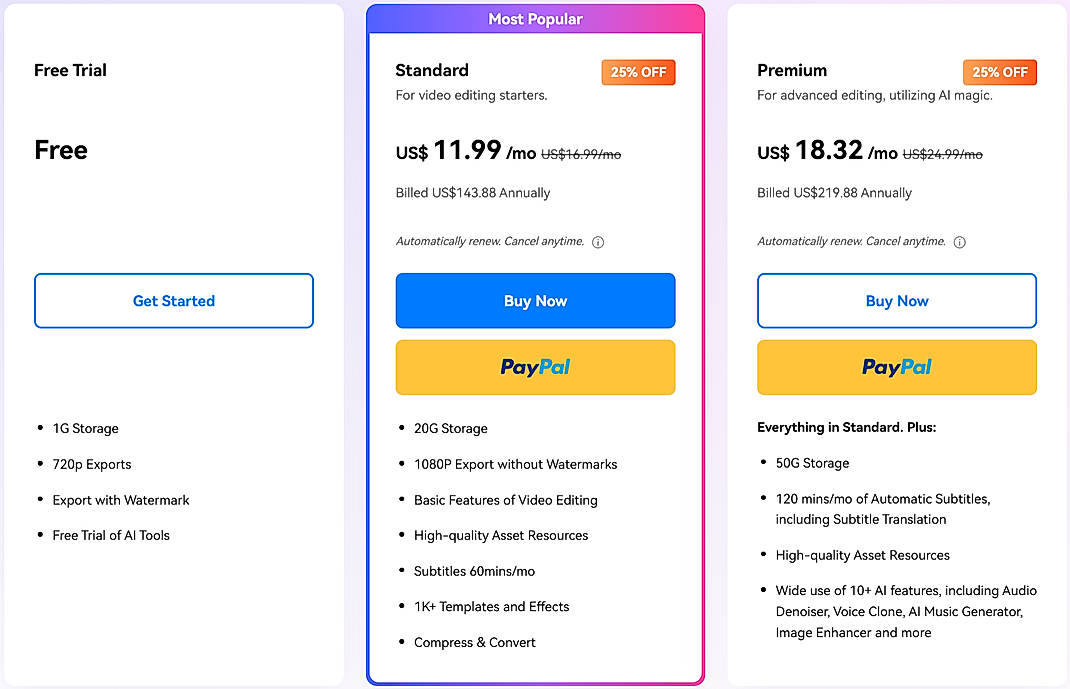The image size is (1070, 689).
Task: Click the 1080P Export without Watermarks feature
Action: point(515,464)
